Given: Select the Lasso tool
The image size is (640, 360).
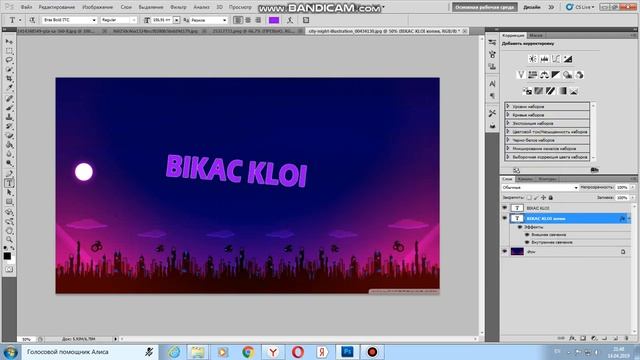Looking at the screenshot, I should click(x=9, y=60).
